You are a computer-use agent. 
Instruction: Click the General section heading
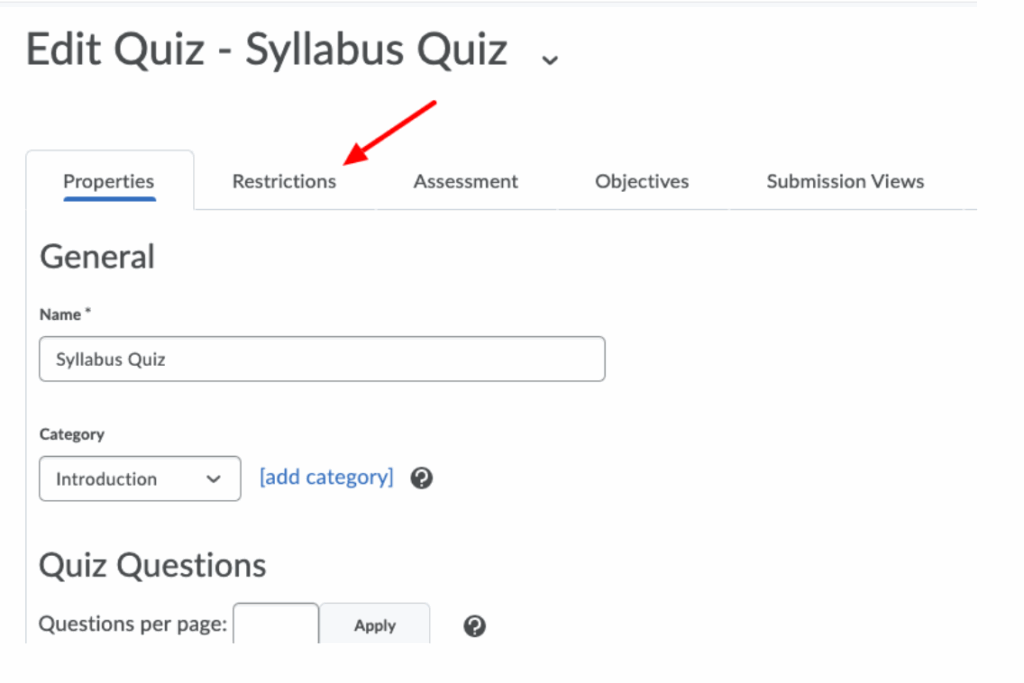click(97, 257)
